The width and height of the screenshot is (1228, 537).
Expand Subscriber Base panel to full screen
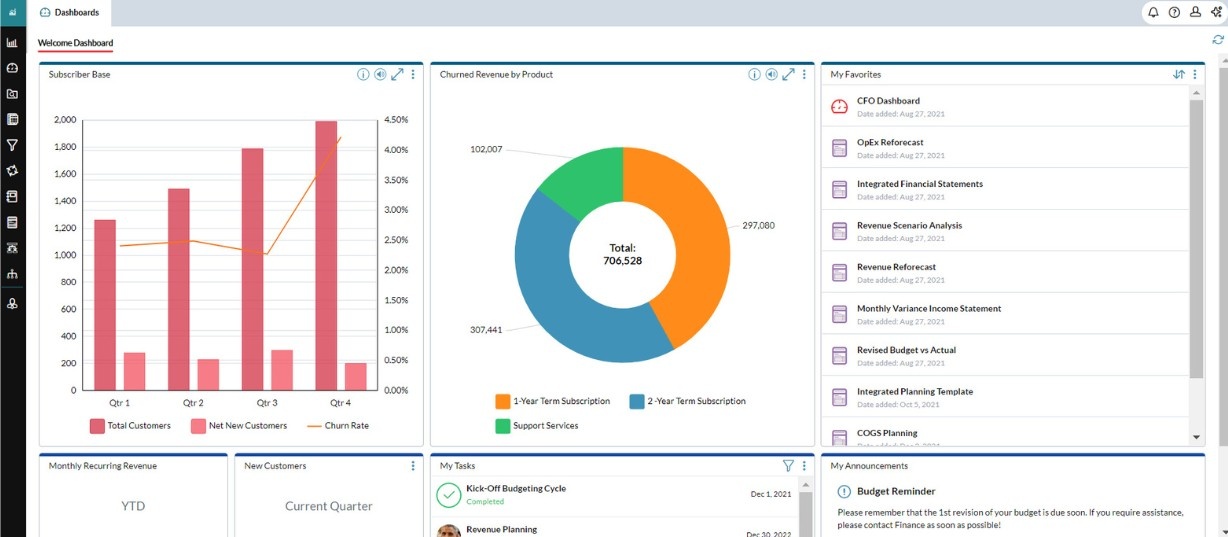[x=397, y=74]
